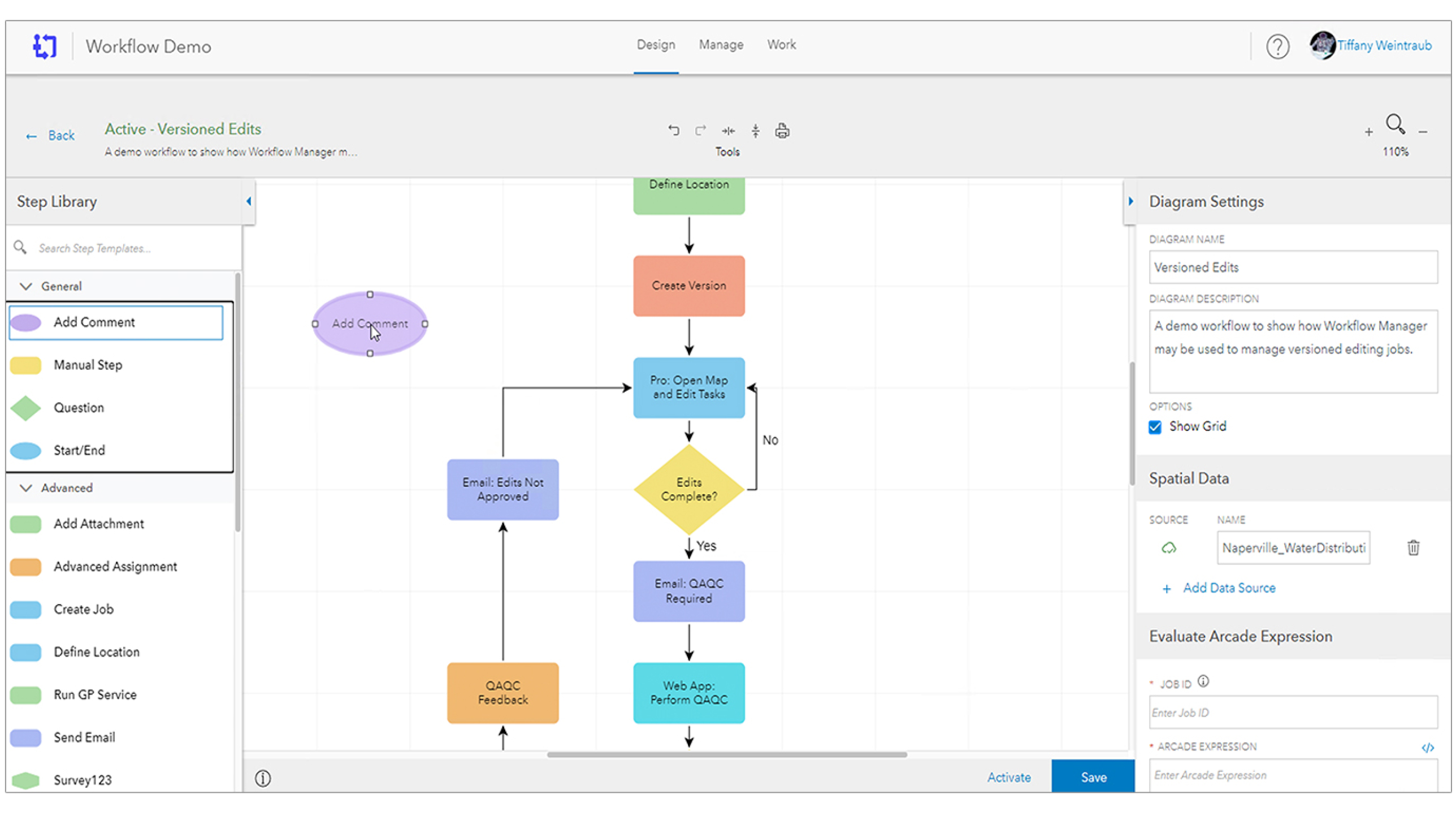Select the Web App: Perform QAQC step
The image size is (1456, 820).
tap(689, 693)
